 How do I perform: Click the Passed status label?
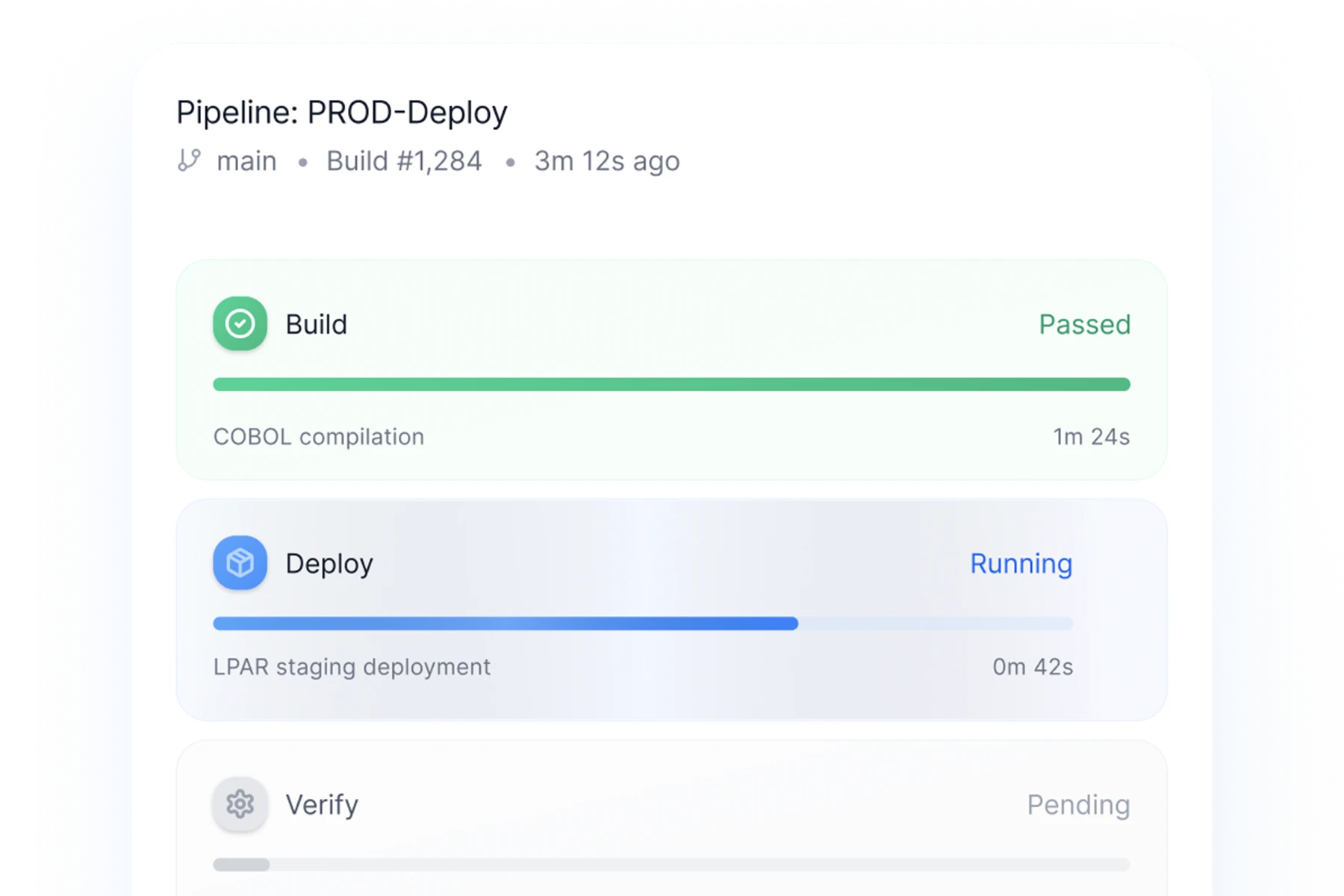(x=1084, y=325)
